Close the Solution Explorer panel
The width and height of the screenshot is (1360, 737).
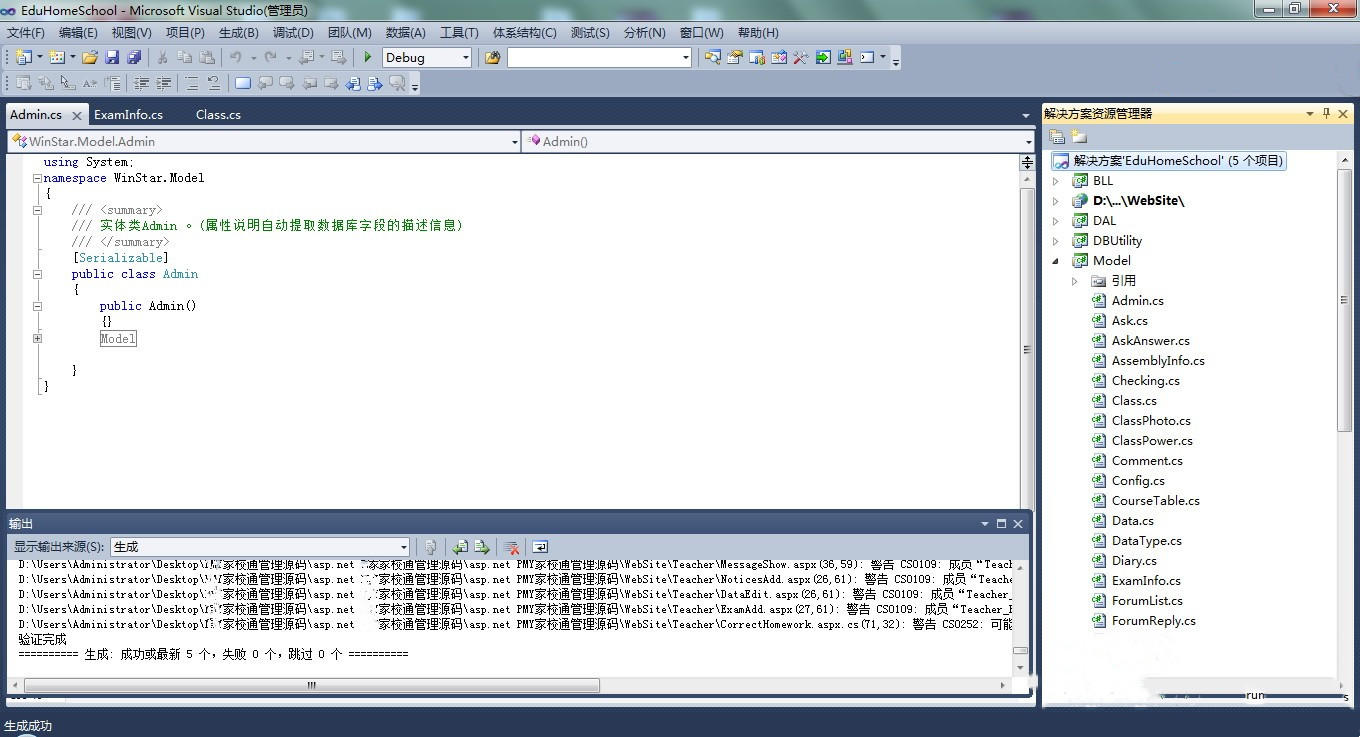(x=1343, y=114)
